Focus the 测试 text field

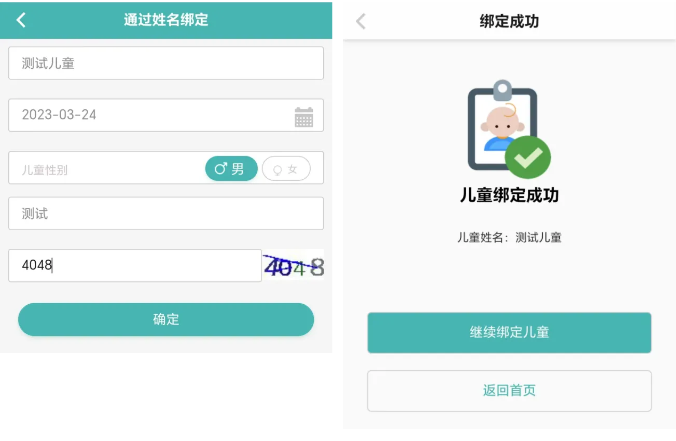tap(166, 213)
